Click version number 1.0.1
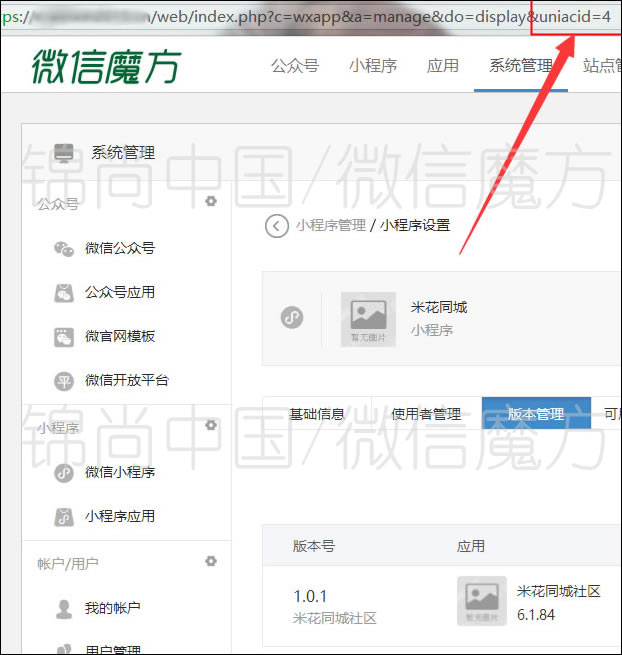 click(310, 597)
